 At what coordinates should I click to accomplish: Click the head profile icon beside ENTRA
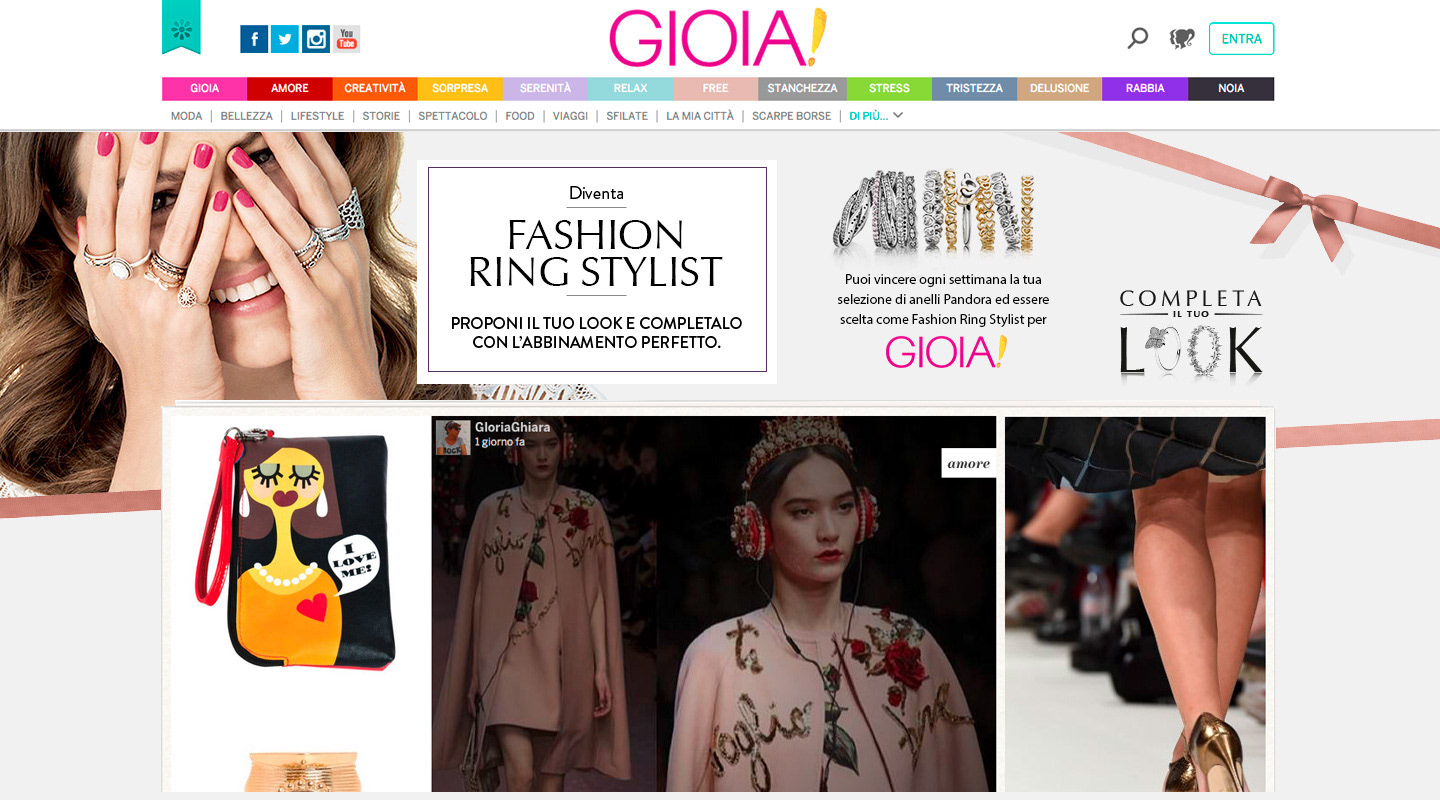click(x=1182, y=39)
